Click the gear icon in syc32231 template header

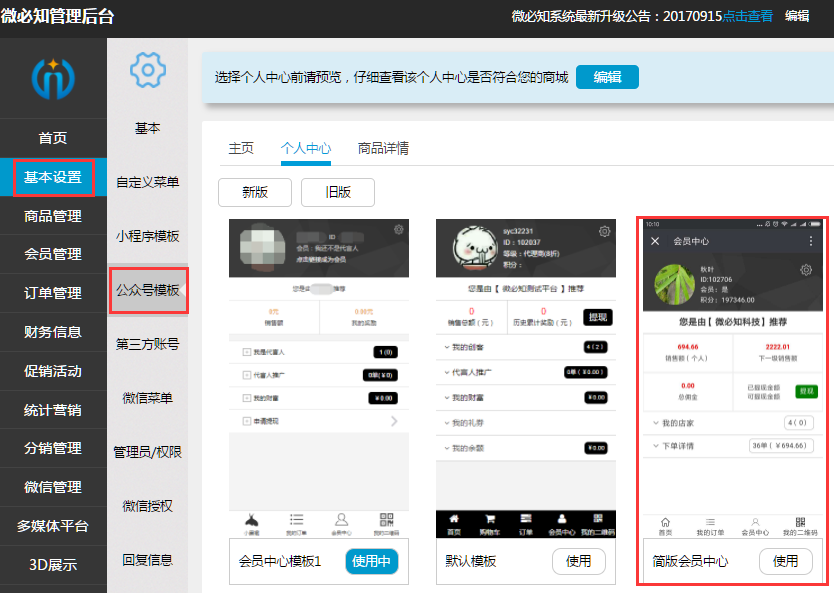604,231
